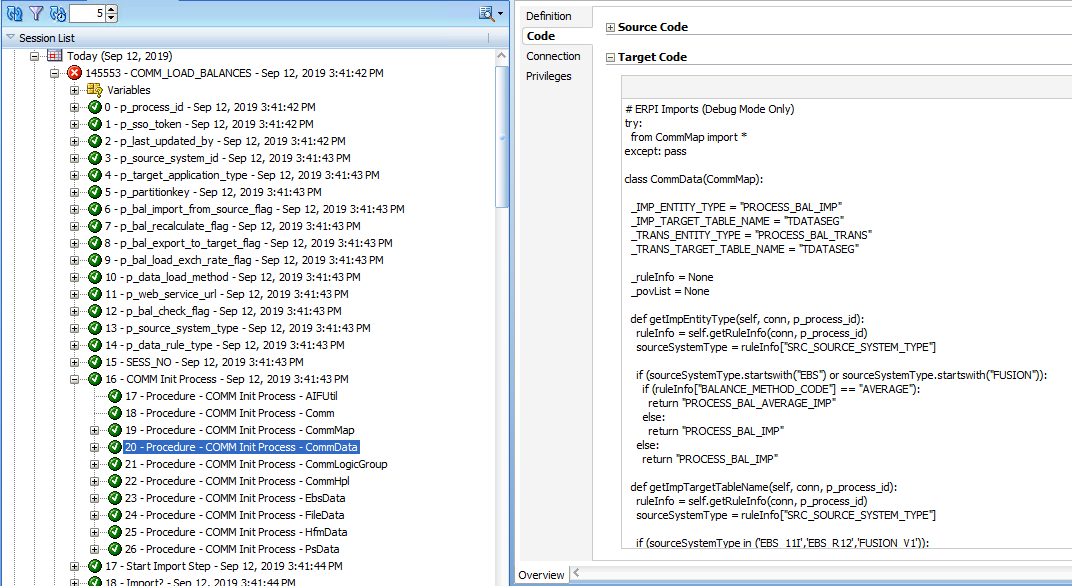This screenshot has width=1072, height=586.
Task: Click the green status icon for 5 - p_partitionkey
Action: click(x=95, y=192)
